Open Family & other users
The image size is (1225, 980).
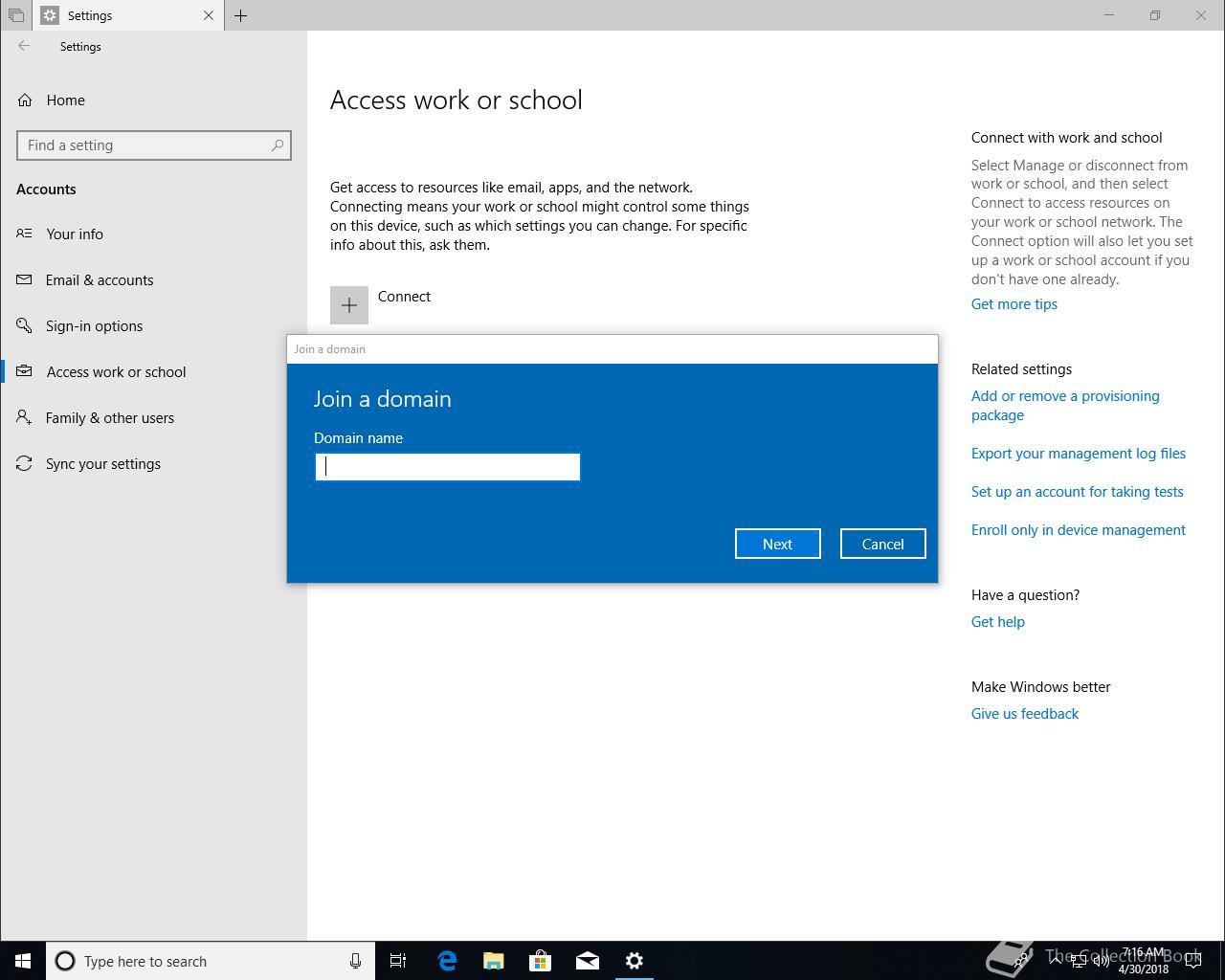pyautogui.click(x=110, y=417)
